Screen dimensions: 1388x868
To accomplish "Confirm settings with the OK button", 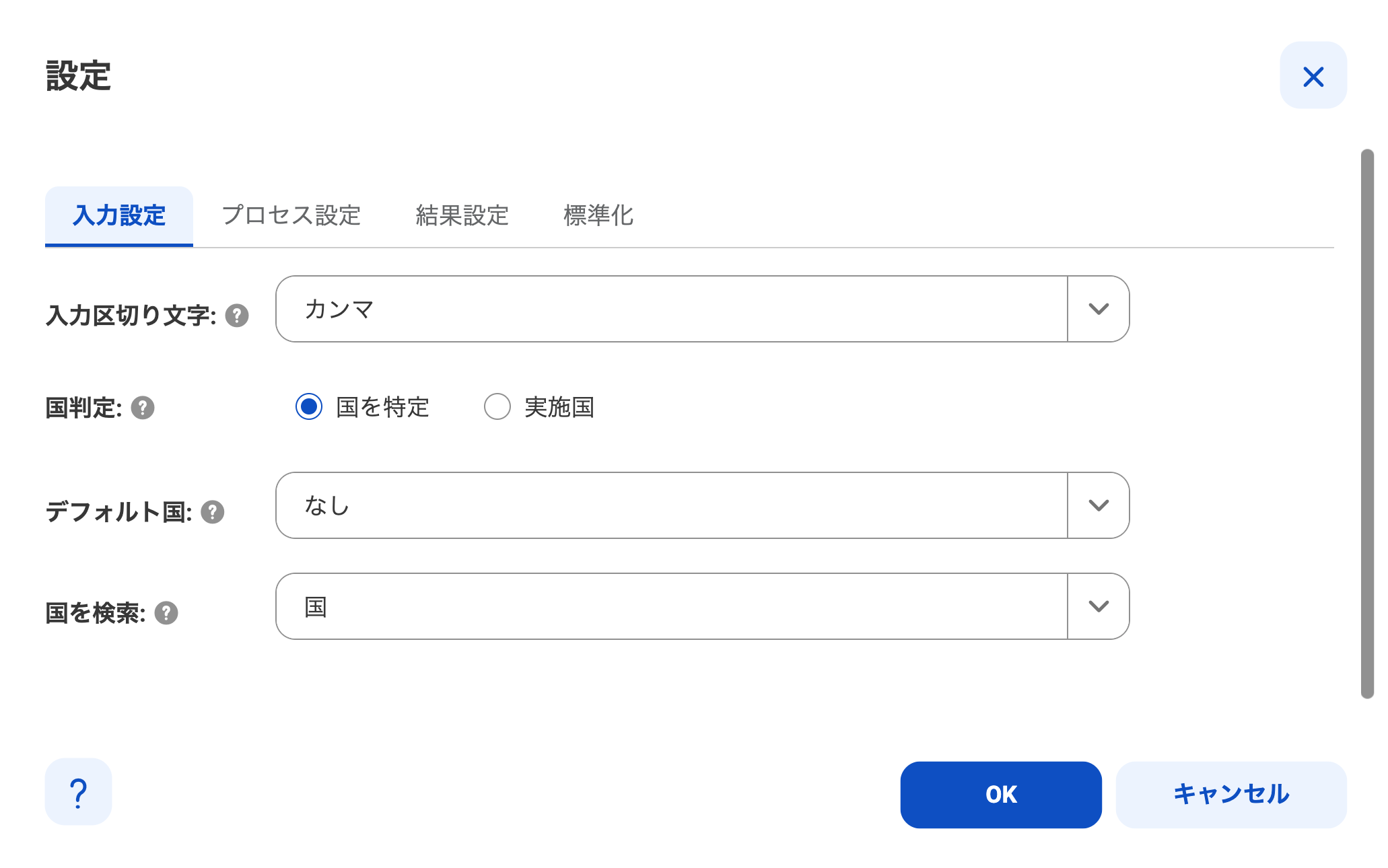I will [x=1001, y=795].
